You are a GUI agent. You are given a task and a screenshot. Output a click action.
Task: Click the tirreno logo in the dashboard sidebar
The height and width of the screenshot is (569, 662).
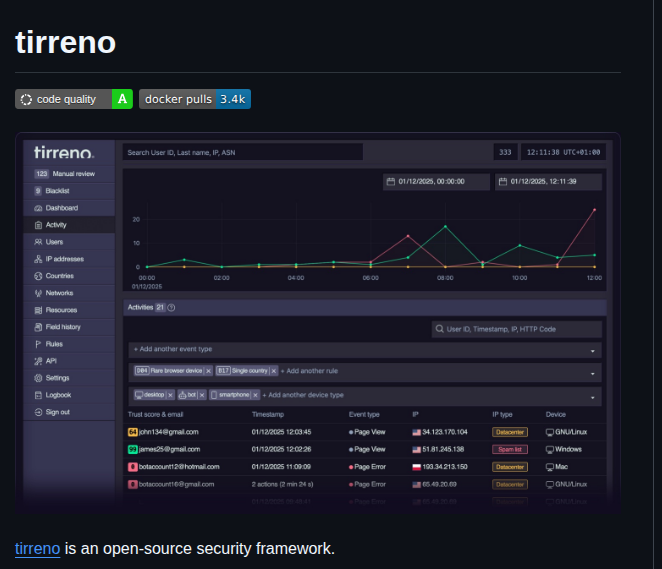[x=64, y=152]
